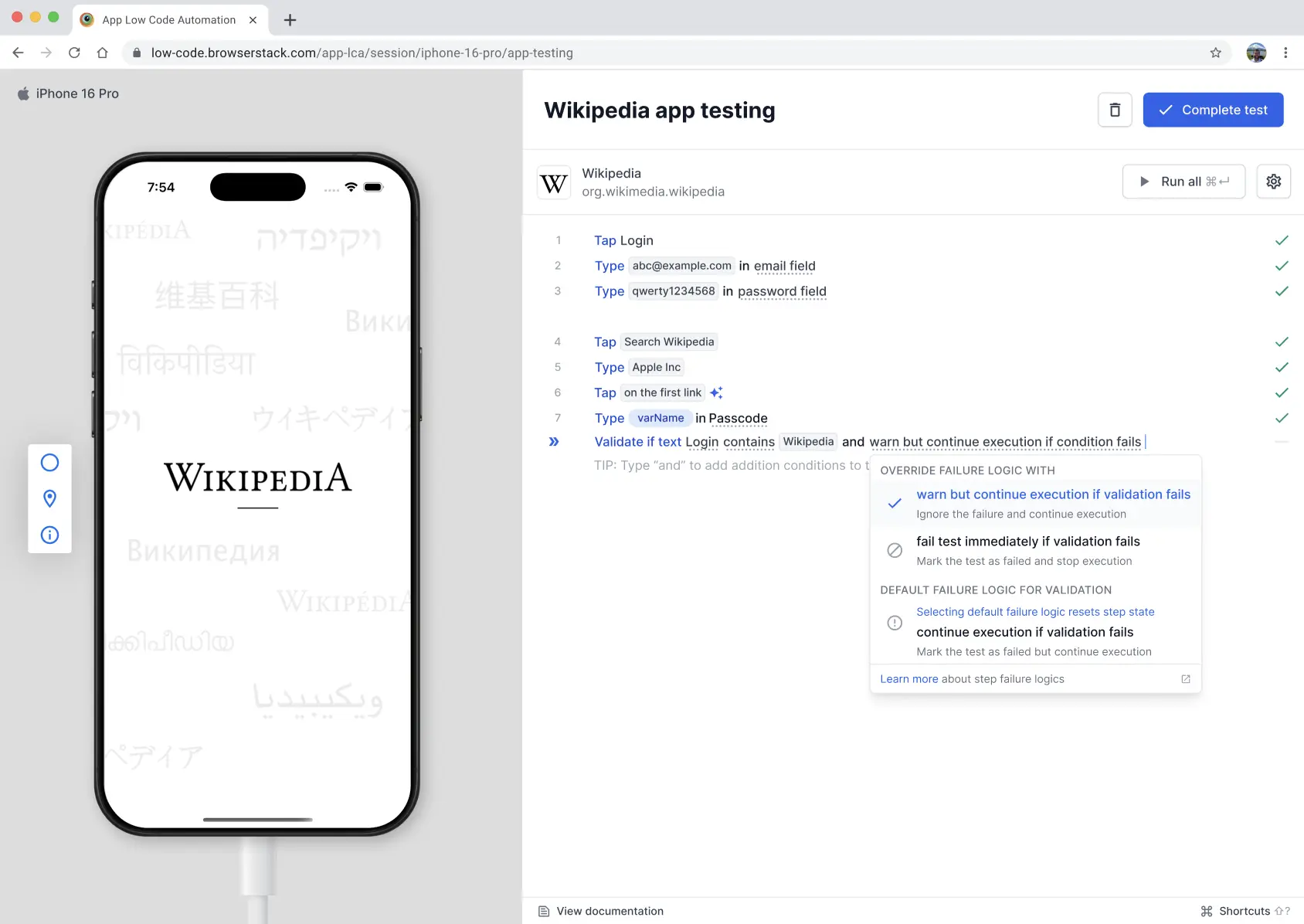Open Shortcuts help at bottom right

1245,911
